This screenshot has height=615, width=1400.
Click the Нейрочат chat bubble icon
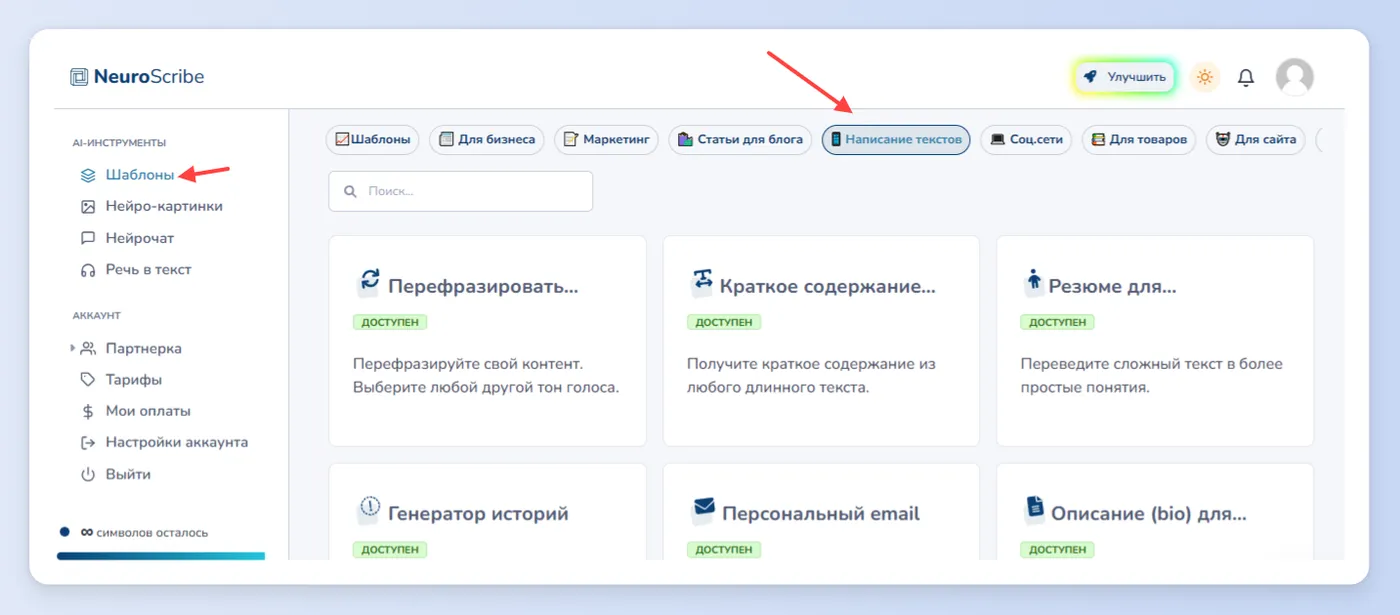(88, 238)
